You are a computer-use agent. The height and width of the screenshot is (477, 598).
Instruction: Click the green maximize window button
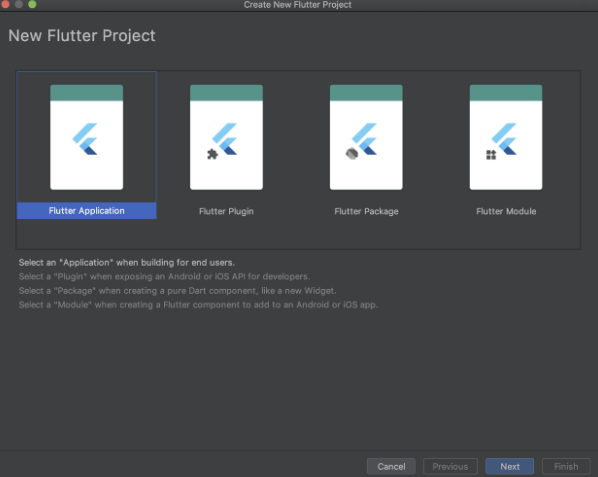tap(32, 4)
